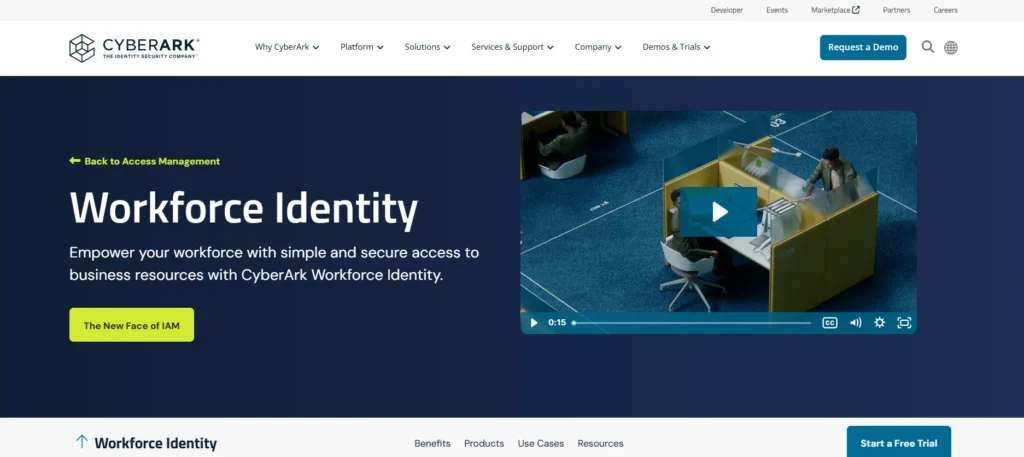Screen dimensions: 1024x457
Task: Play the video with the center play button
Action: point(719,212)
